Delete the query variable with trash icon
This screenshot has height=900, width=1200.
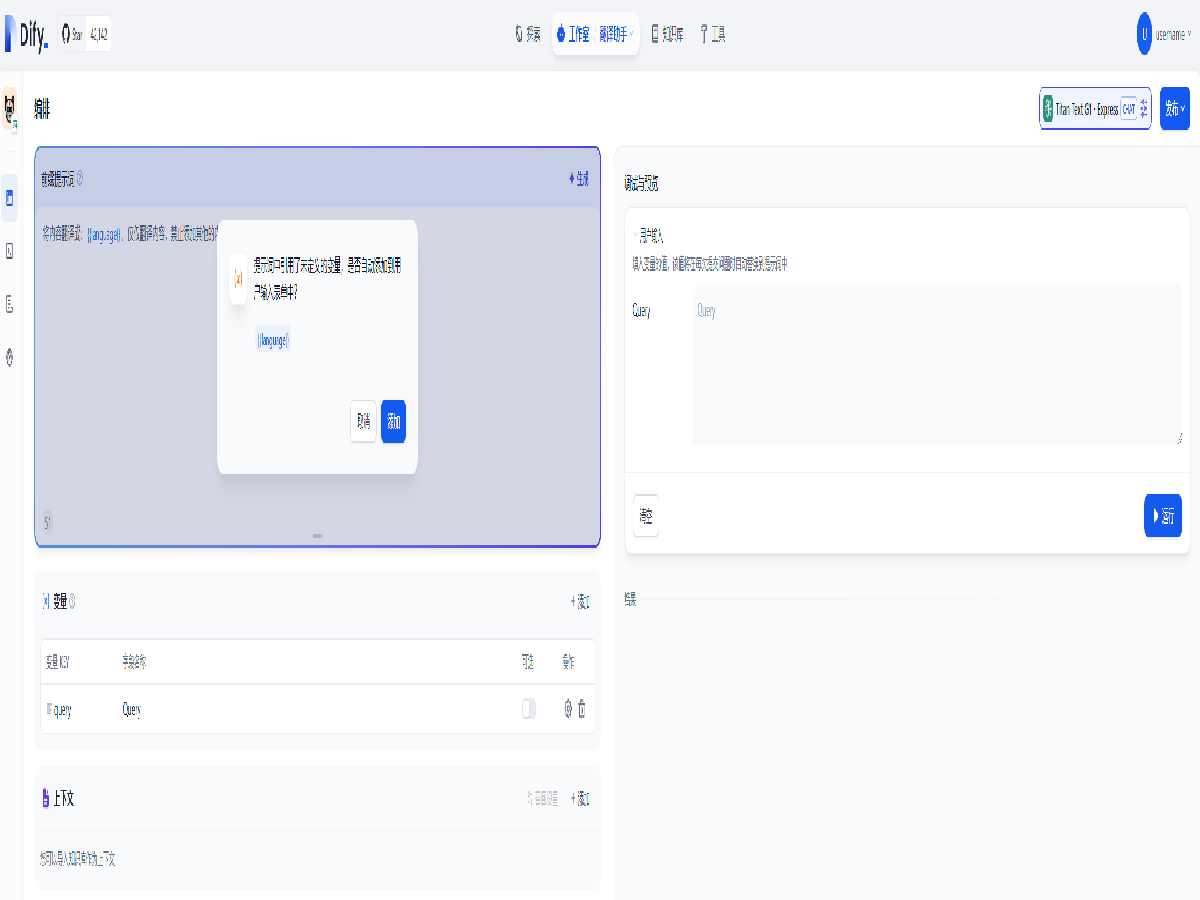[582, 709]
